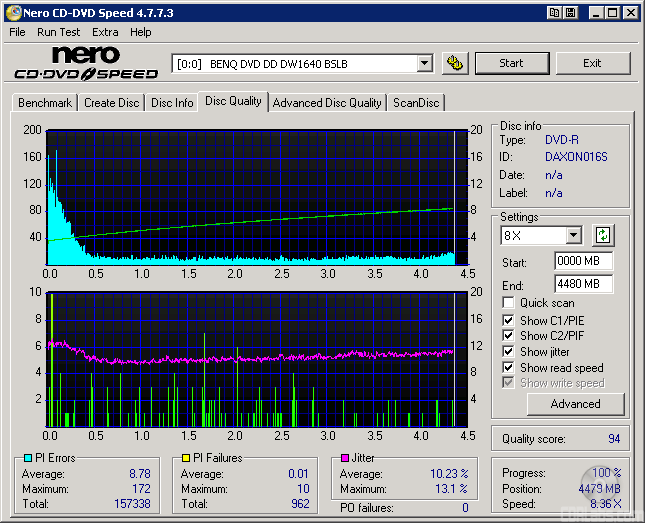Uncheck the Show jitter option
645x523 pixels.
point(509,352)
